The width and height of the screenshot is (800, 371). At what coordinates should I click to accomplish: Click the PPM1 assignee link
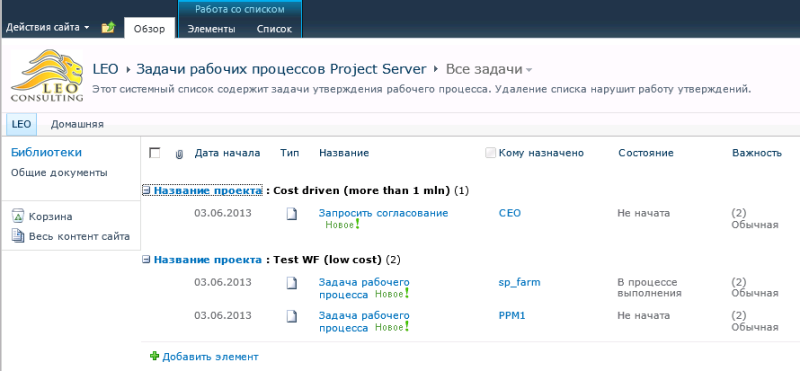click(512, 315)
